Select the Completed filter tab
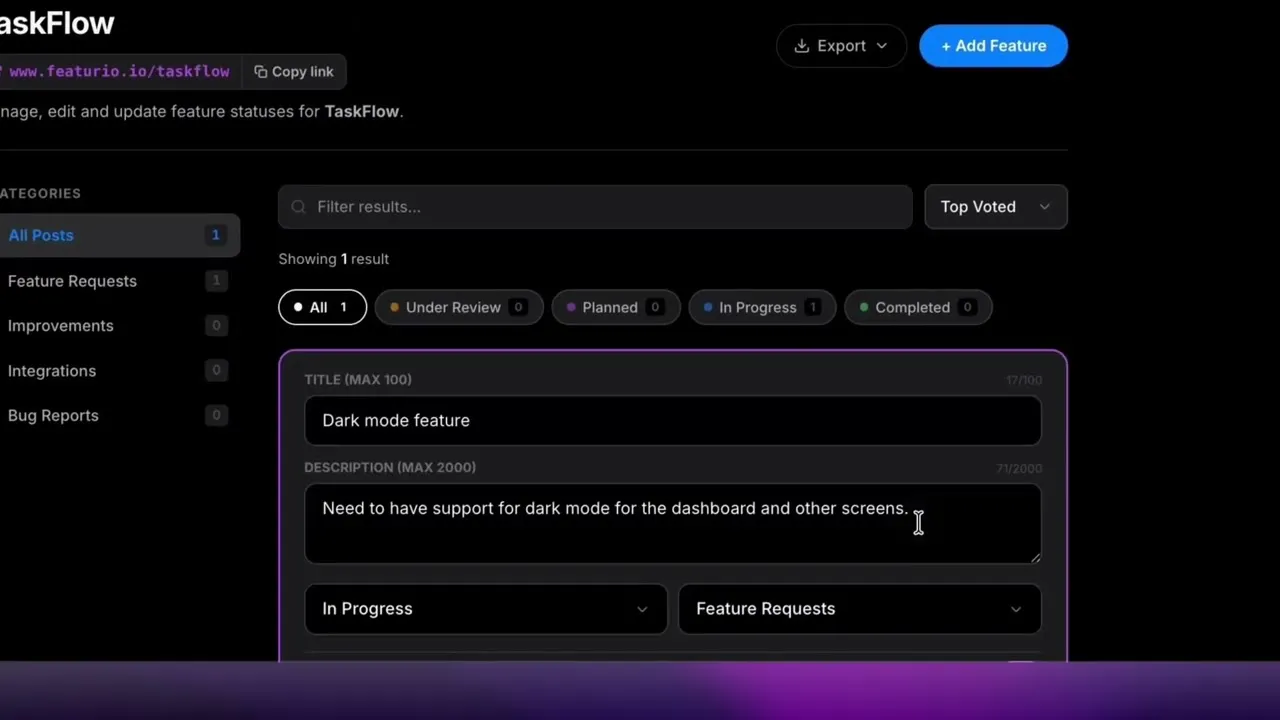1280x720 pixels. pyautogui.click(x=918, y=307)
